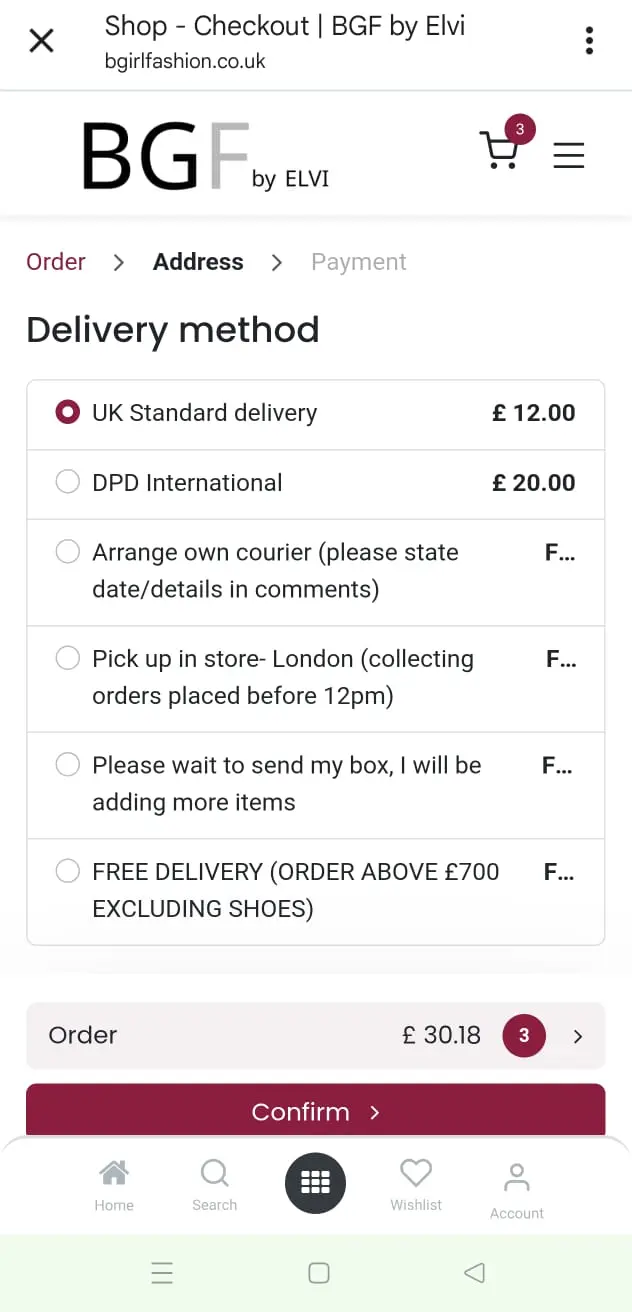
Task: Select DPD International delivery
Action: (x=68, y=483)
